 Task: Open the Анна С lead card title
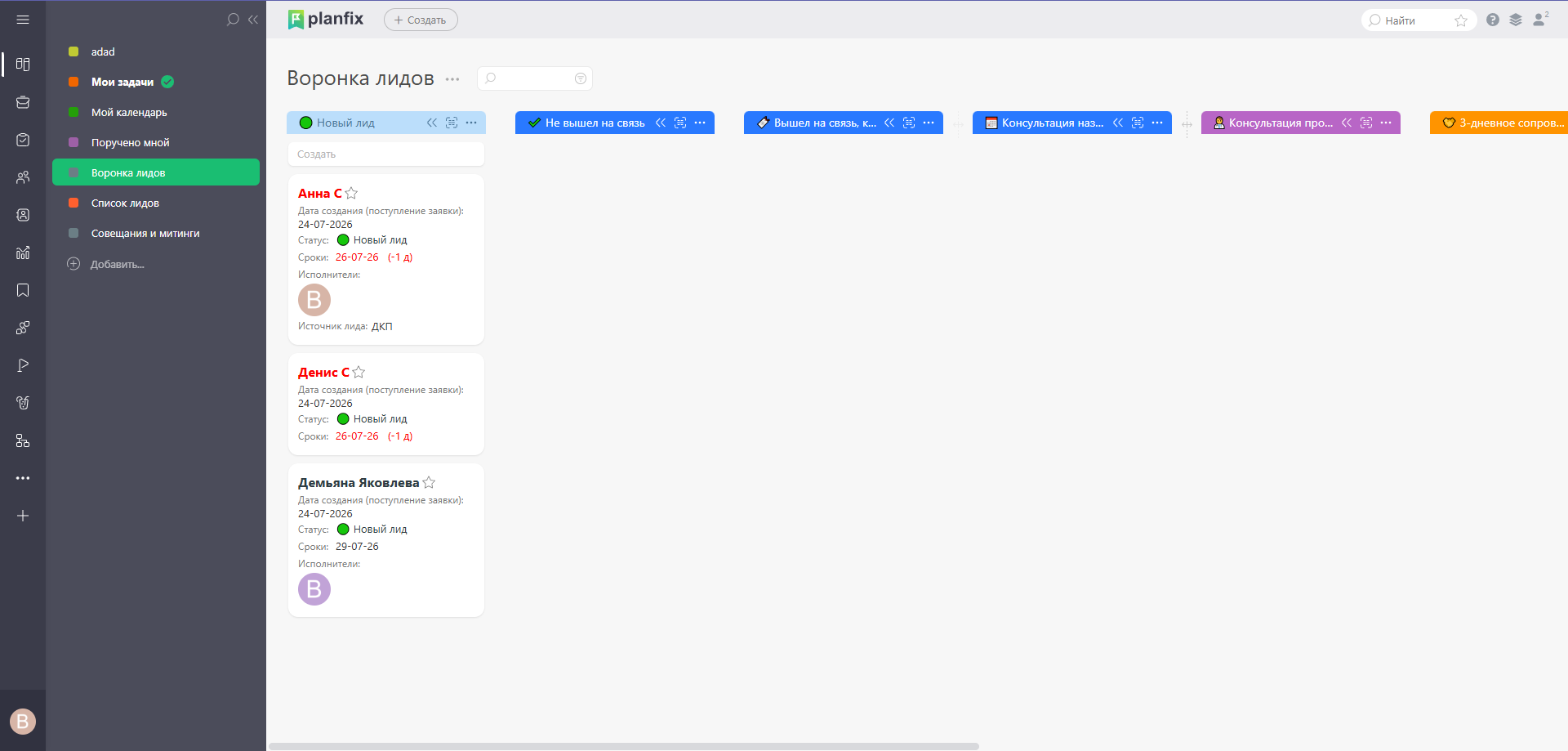pos(320,194)
